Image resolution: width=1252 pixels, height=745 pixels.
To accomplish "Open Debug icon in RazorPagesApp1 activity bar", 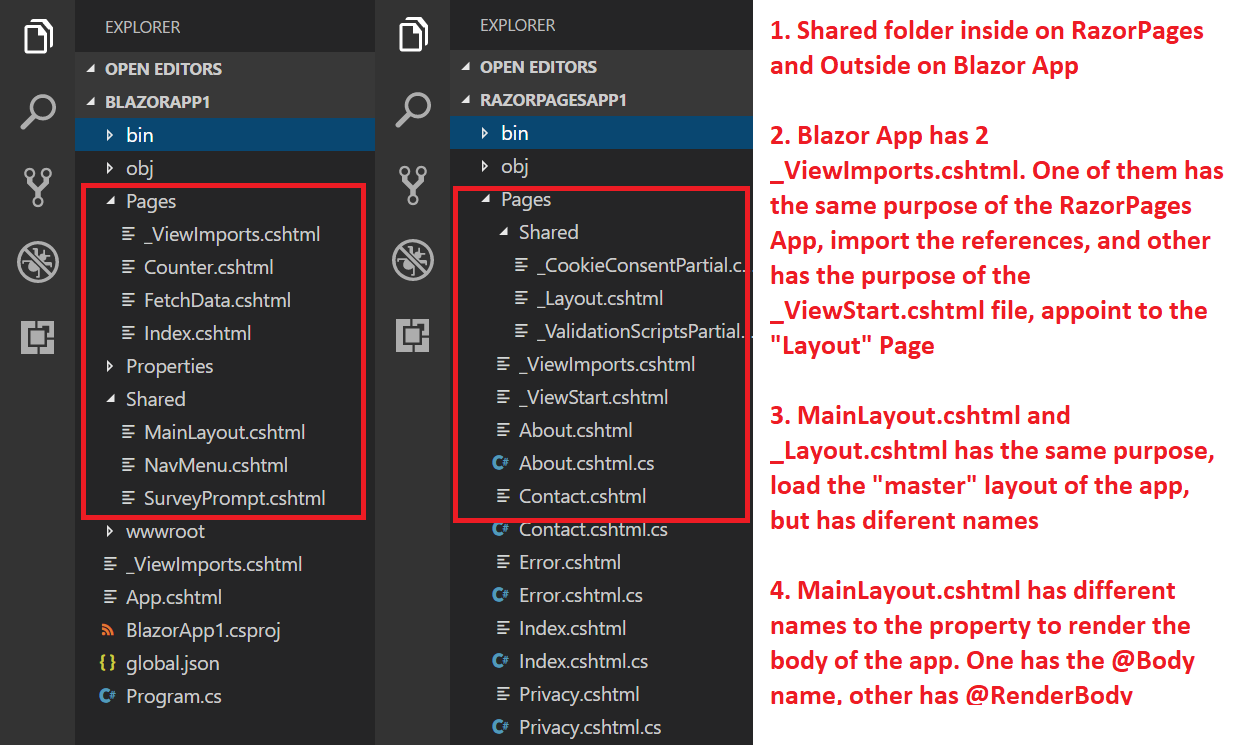I will pyautogui.click(x=413, y=259).
